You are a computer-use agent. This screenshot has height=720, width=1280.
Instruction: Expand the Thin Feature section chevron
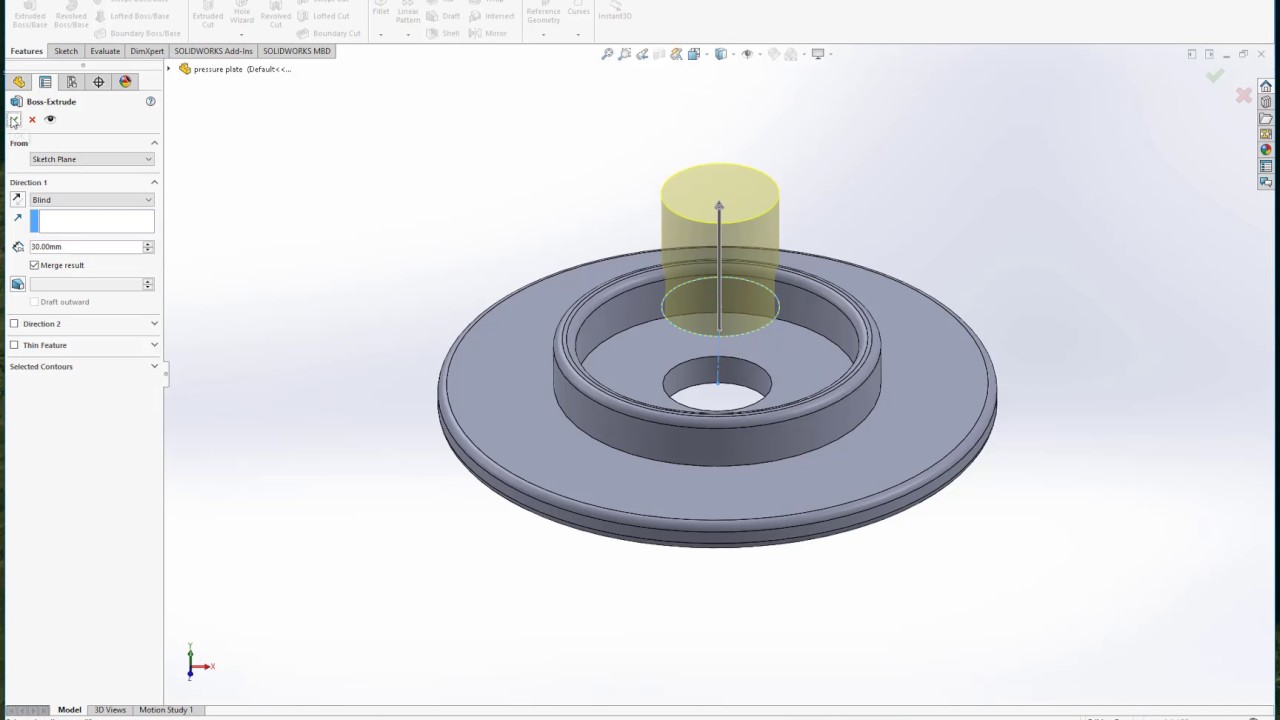point(154,345)
